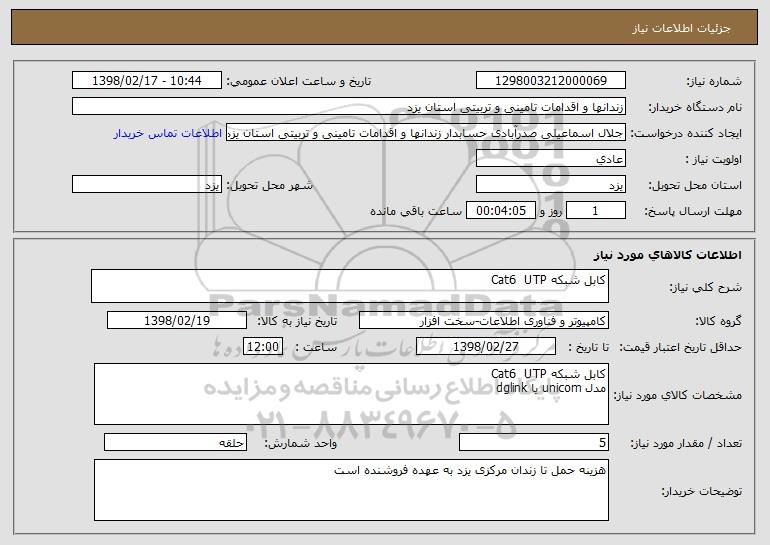Click the label شماره نیاز
This screenshot has height=545, width=770.
tap(714, 81)
